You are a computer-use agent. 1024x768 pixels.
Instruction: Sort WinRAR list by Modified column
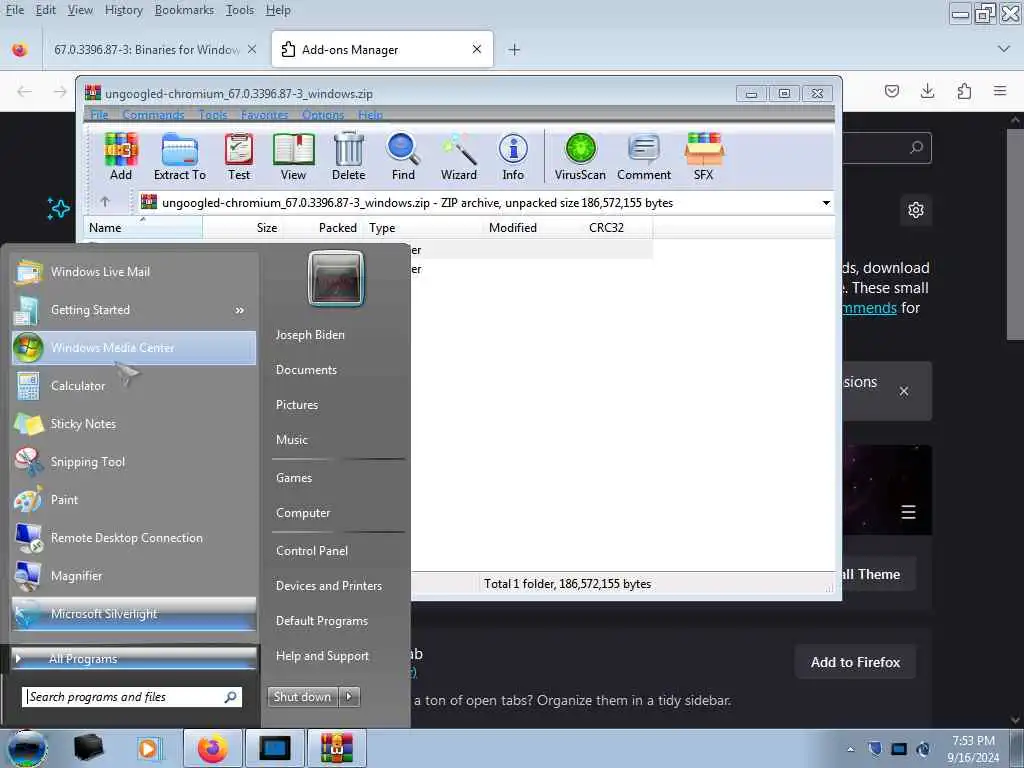513,227
